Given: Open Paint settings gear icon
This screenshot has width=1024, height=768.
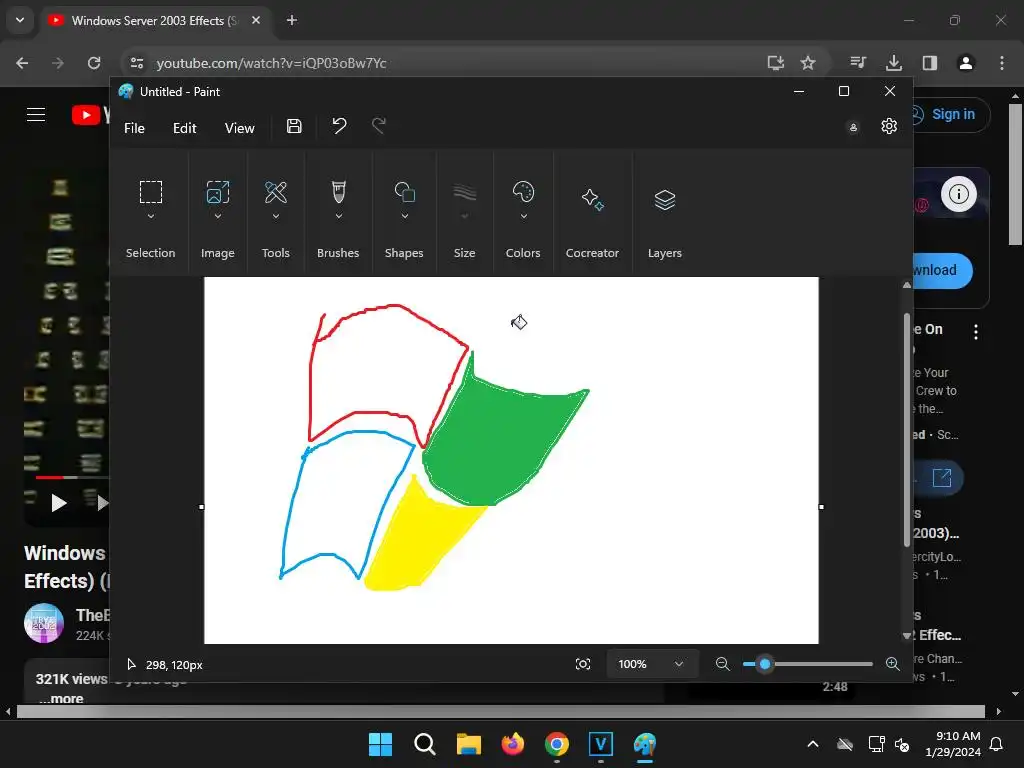Looking at the screenshot, I should [889, 126].
